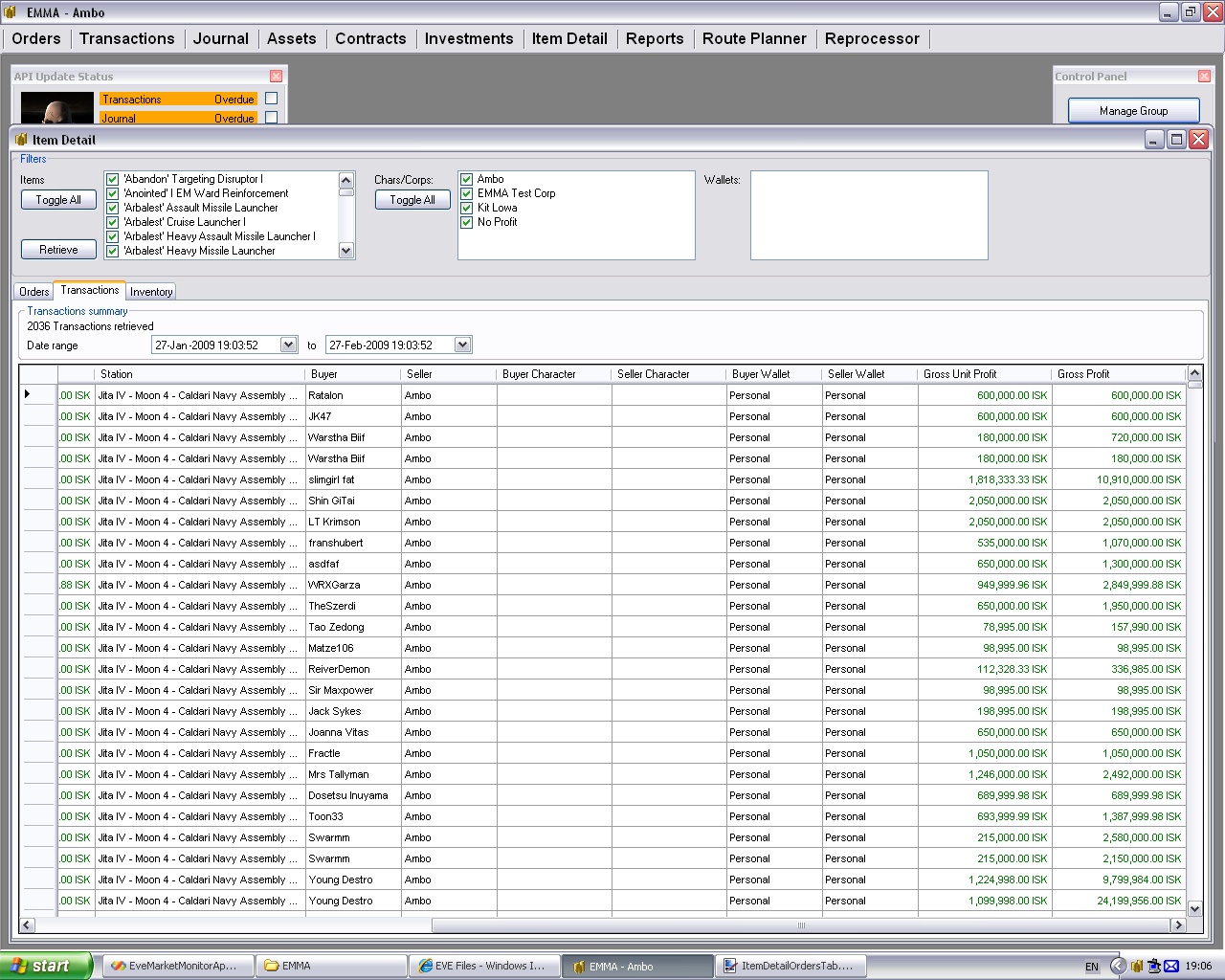Uncheck the Kit Lowa character checkbox
This screenshot has height=980, width=1225.
(467, 208)
